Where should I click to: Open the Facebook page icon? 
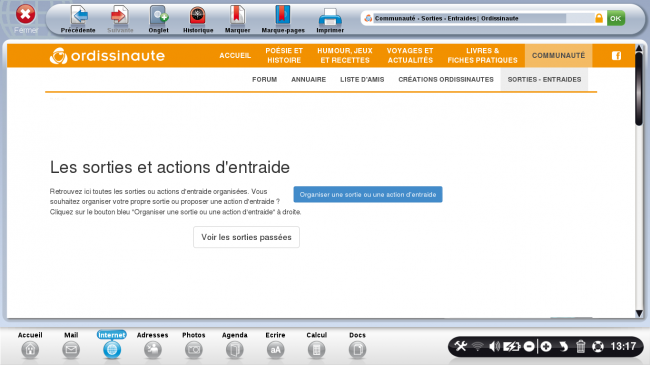click(616, 56)
